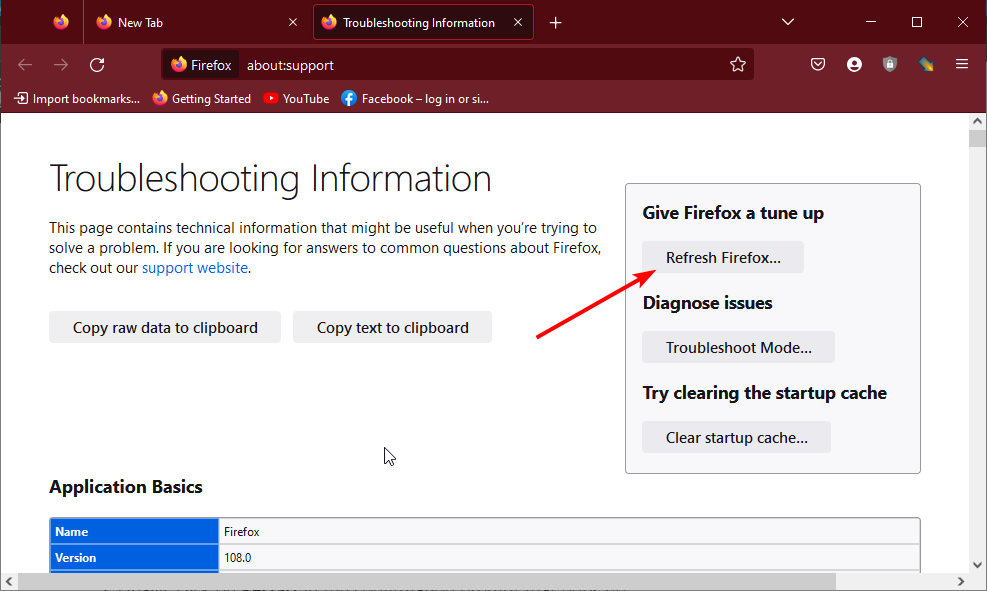
Task: Open the Firefox account menu
Action: 854,64
